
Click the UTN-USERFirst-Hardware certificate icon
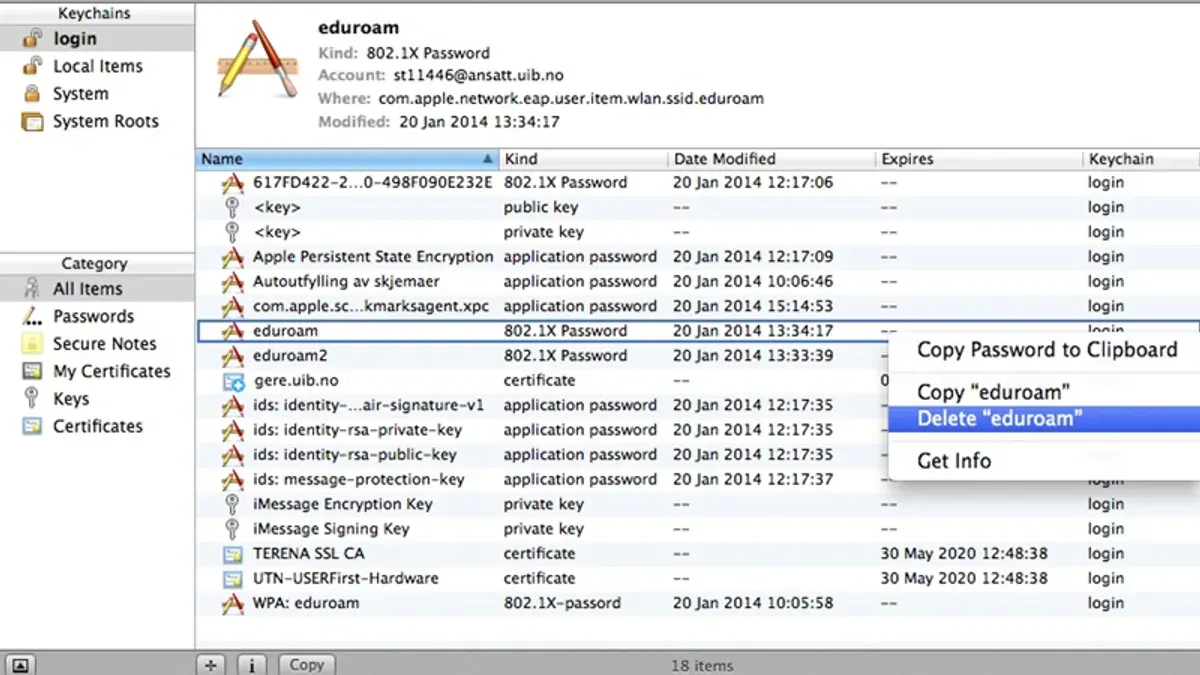click(233, 578)
